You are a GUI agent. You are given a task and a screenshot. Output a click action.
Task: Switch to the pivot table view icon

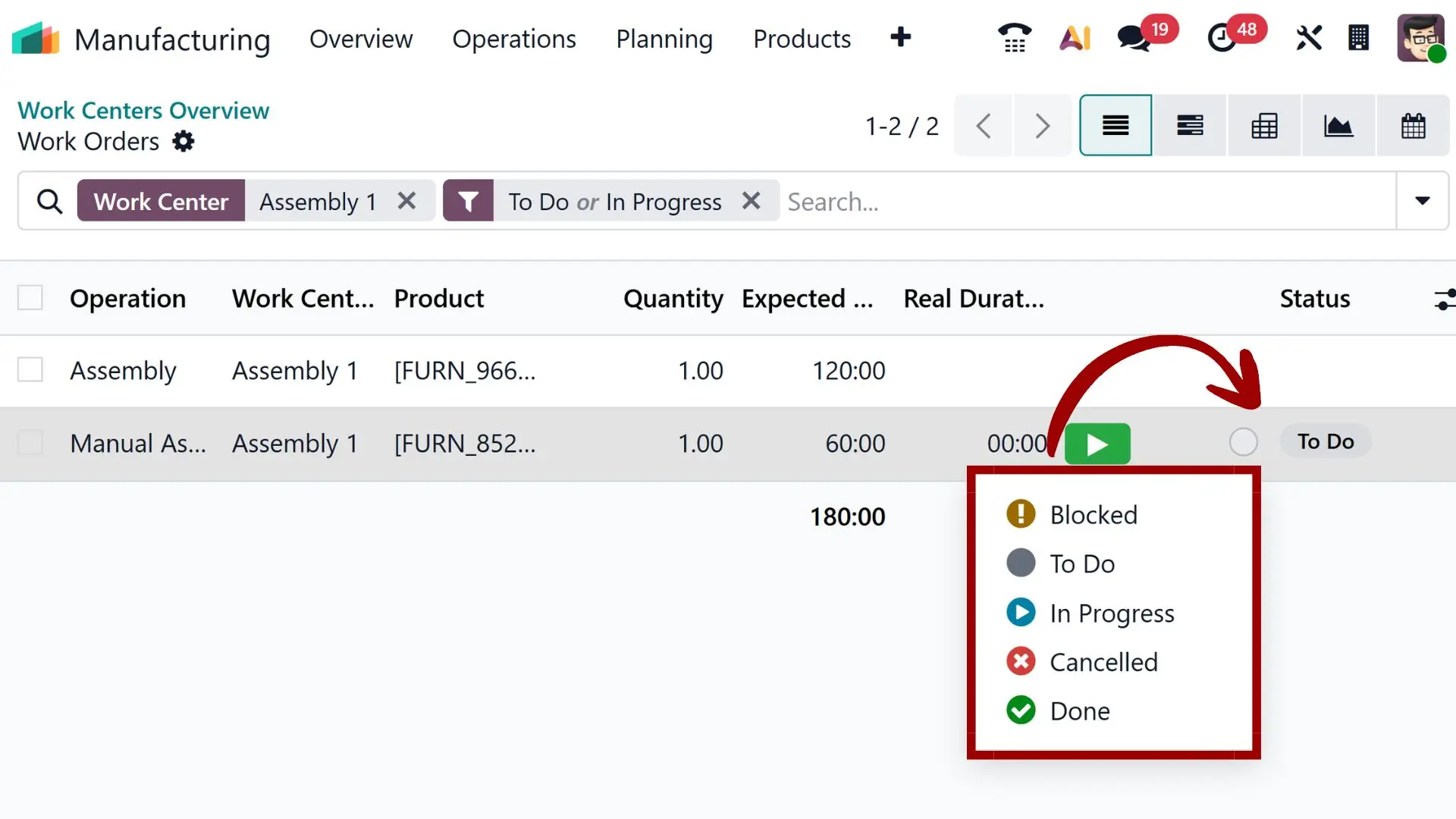pyautogui.click(x=1264, y=126)
